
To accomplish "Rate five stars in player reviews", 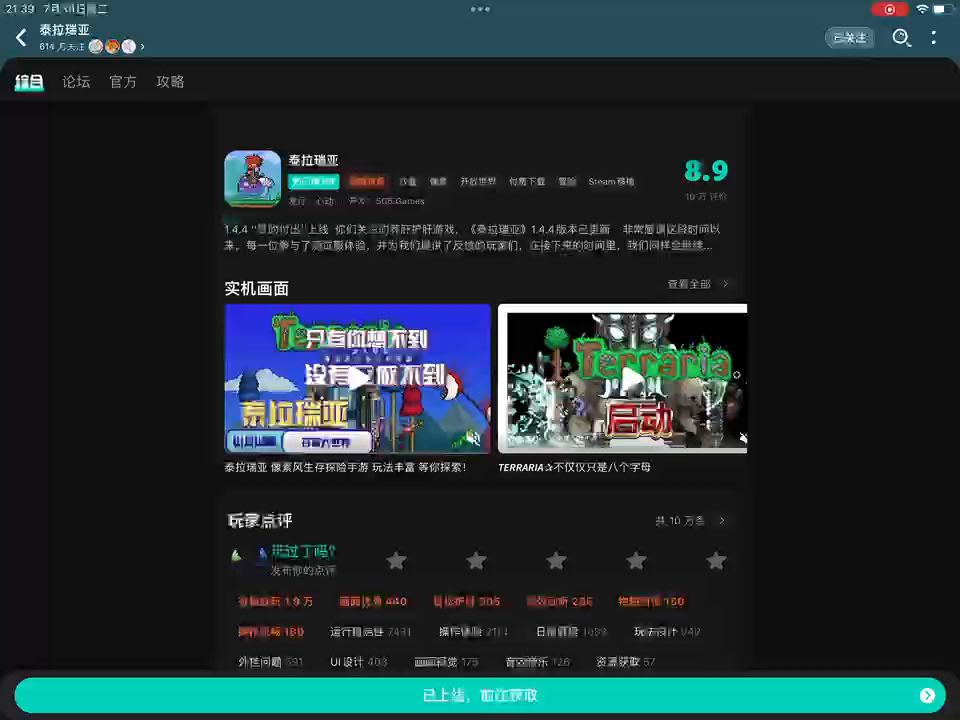I will [716, 560].
